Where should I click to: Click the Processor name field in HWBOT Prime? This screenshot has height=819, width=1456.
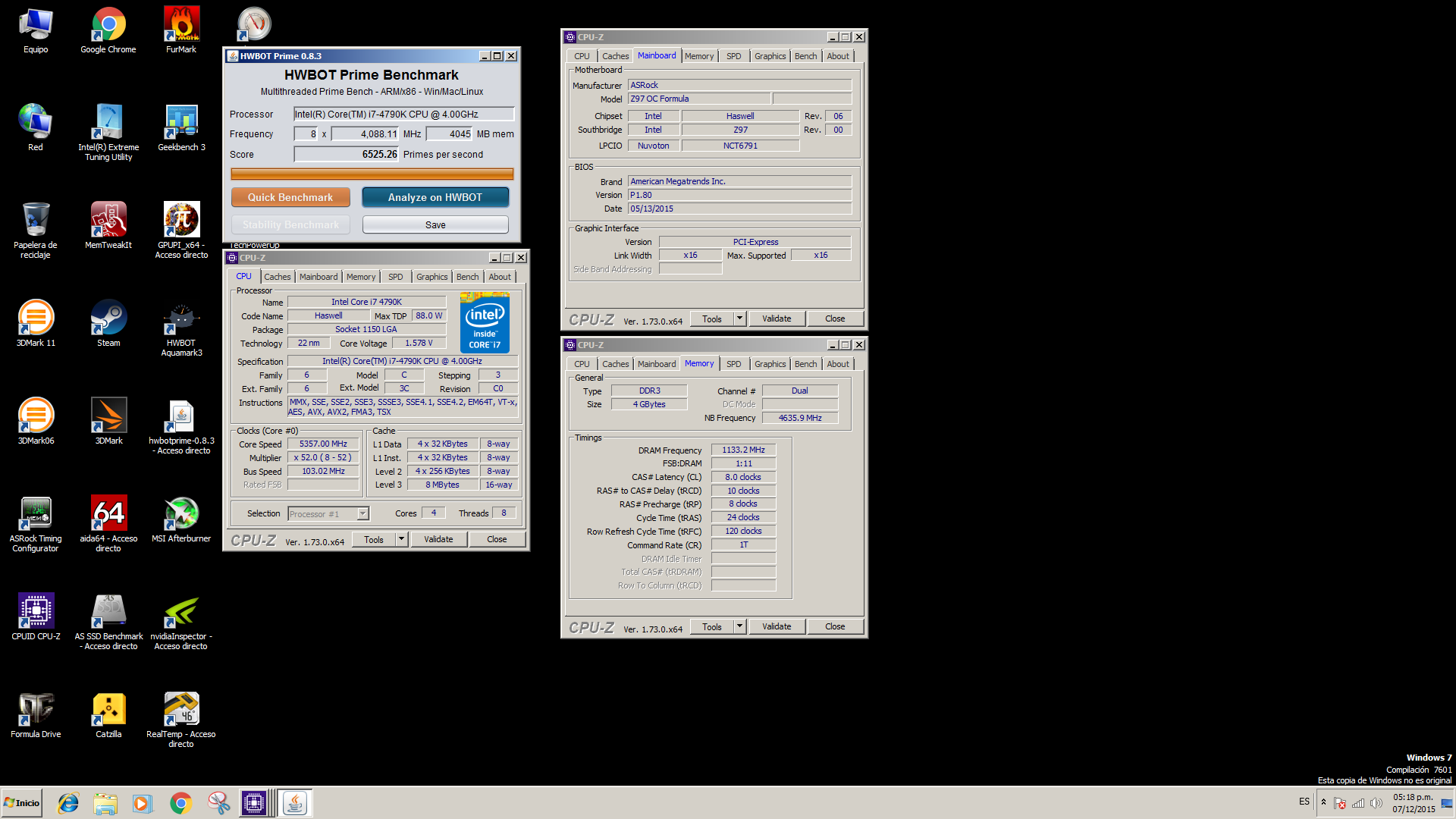[x=404, y=114]
